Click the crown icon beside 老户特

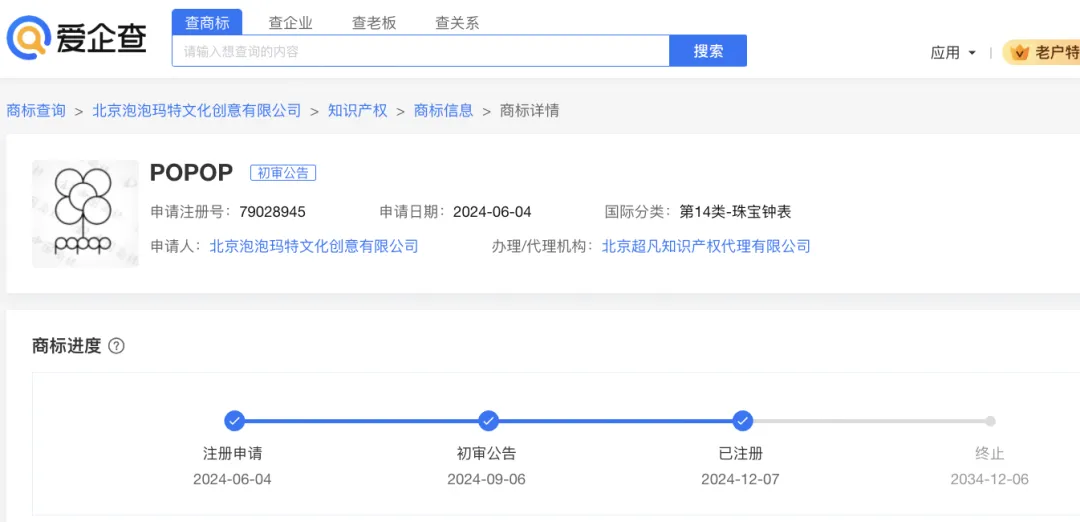coord(1020,53)
